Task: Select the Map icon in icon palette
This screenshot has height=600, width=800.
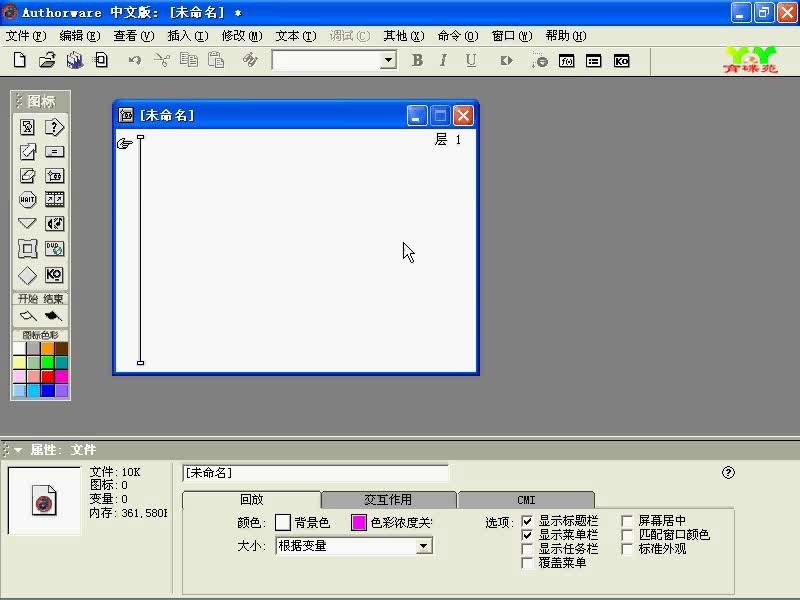Action: coord(54,176)
